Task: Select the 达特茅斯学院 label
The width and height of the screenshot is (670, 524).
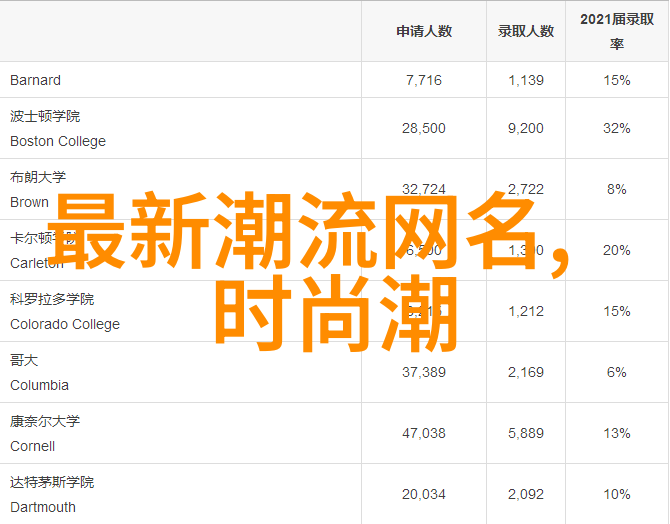Action: [x=52, y=482]
